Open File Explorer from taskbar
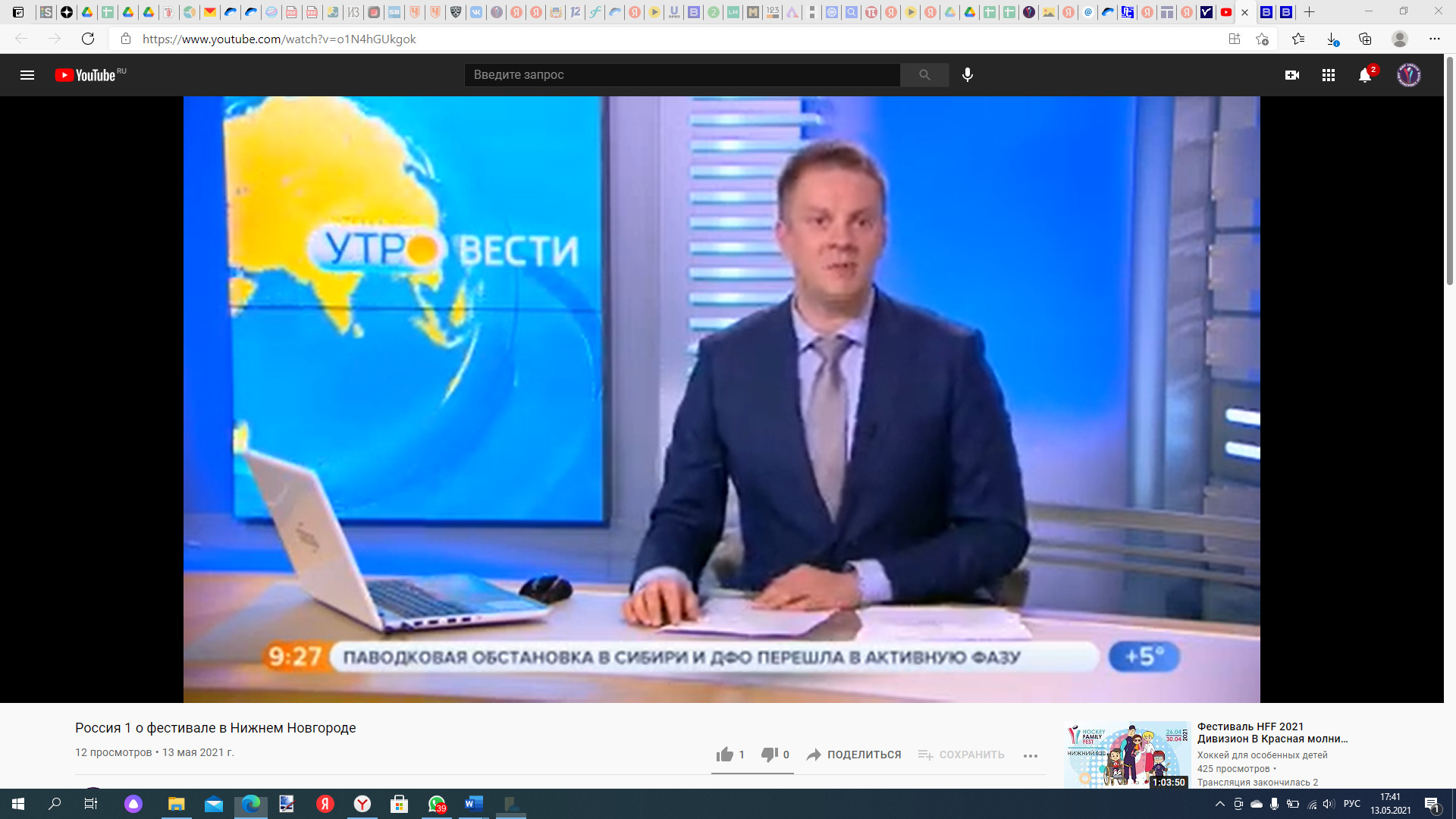The height and width of the screenshot is (819, 1456). pos(176,804)
